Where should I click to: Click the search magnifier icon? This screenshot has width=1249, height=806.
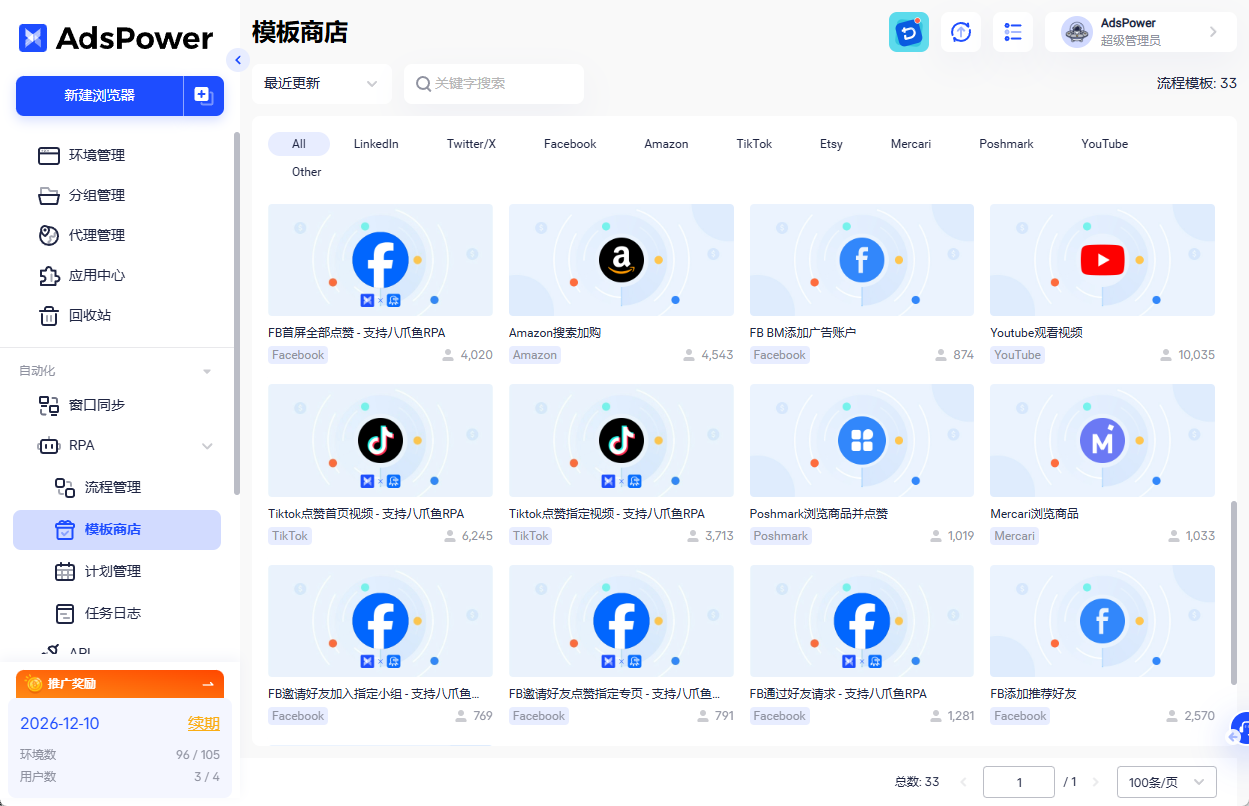pos(423,84)
